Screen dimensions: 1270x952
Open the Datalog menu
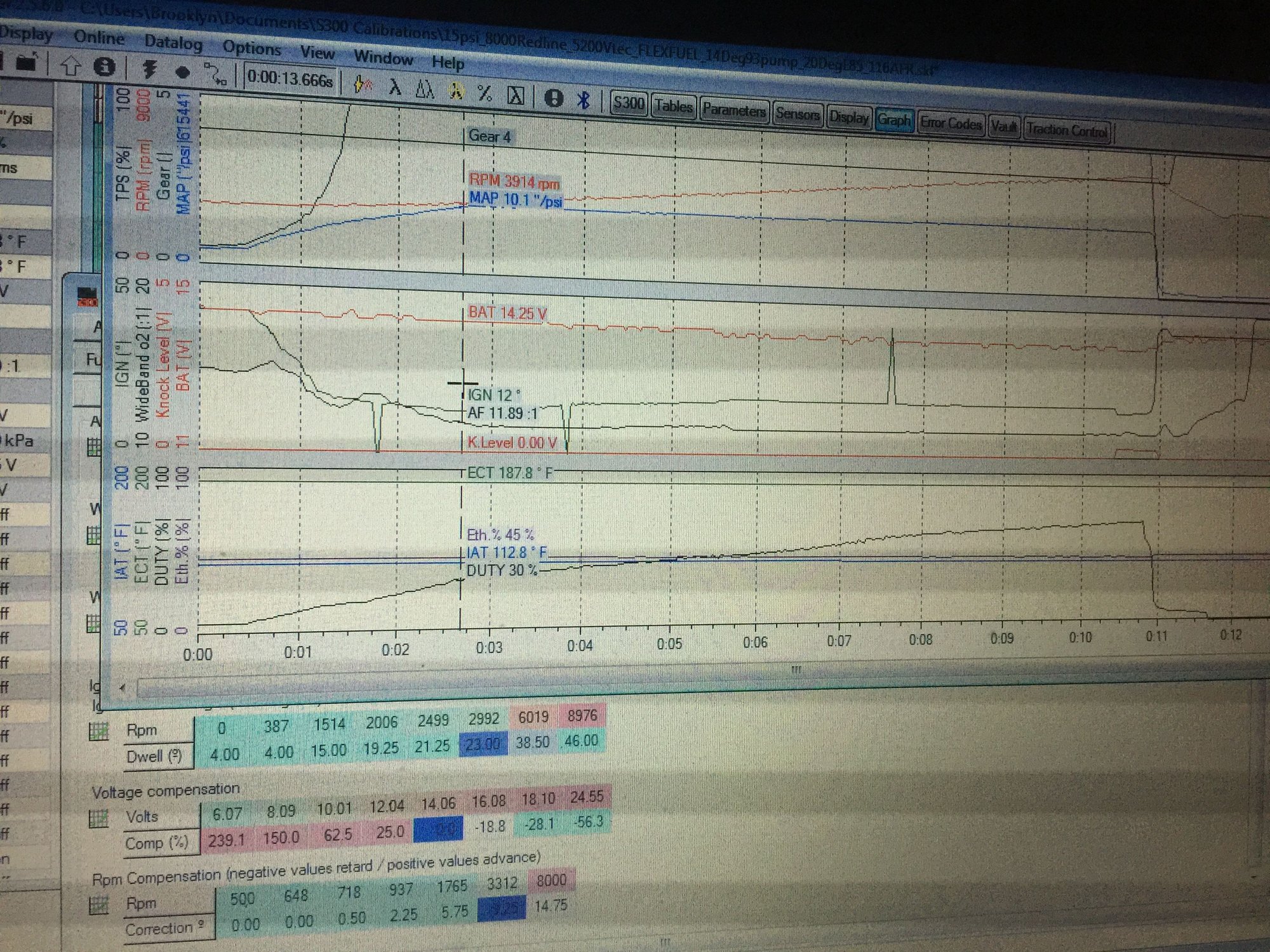pyautogui.click(x=173, y=43)
